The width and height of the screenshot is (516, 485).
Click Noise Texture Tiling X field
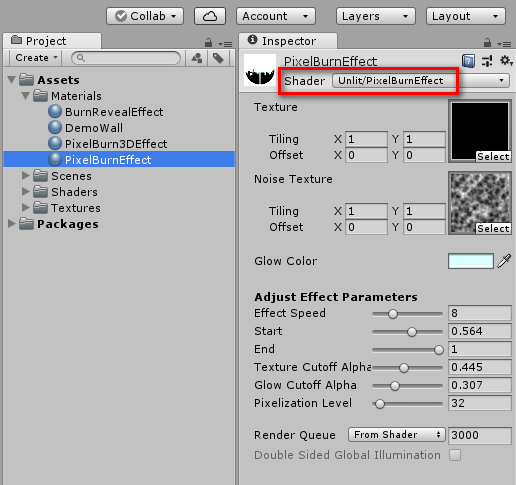(366, 211)
